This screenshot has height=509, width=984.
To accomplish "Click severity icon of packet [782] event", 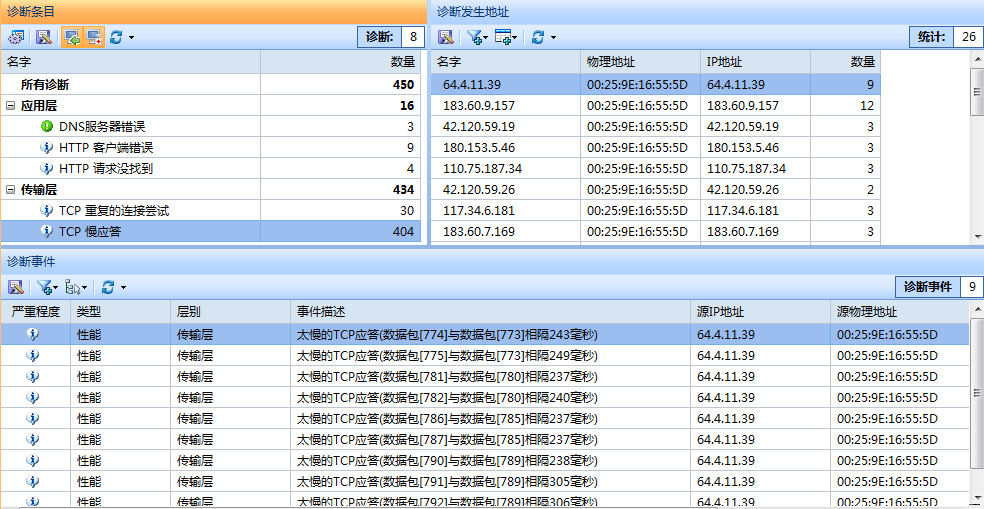I will coord(33,397).
